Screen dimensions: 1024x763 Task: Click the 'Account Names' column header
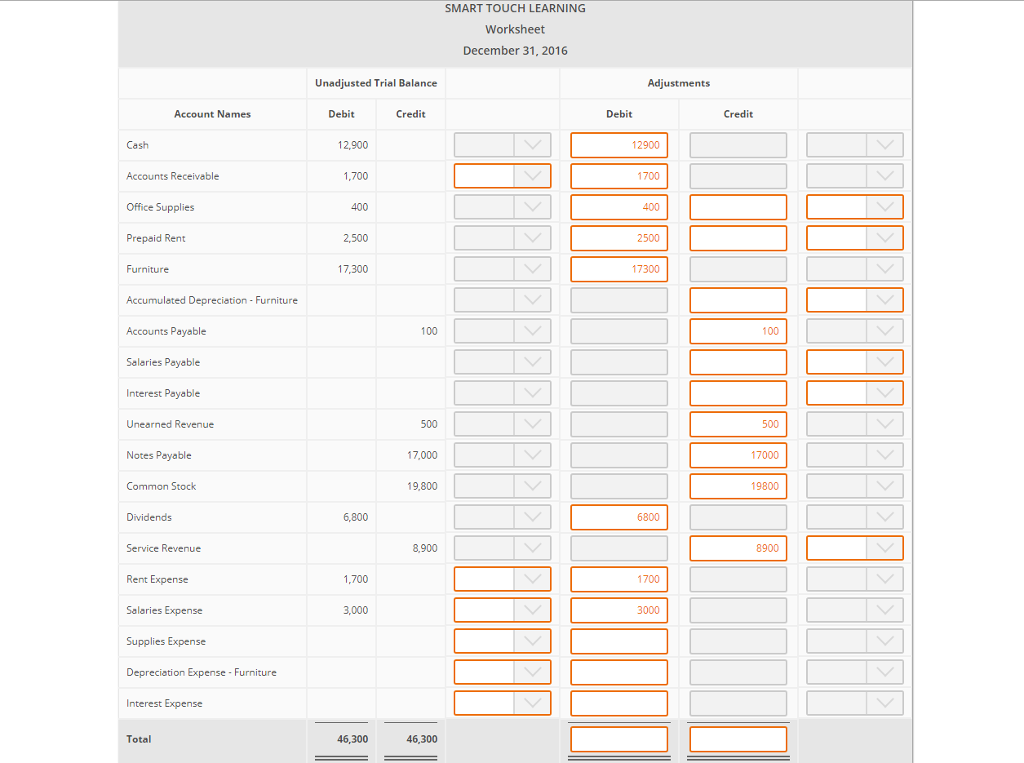pos(212,114)
